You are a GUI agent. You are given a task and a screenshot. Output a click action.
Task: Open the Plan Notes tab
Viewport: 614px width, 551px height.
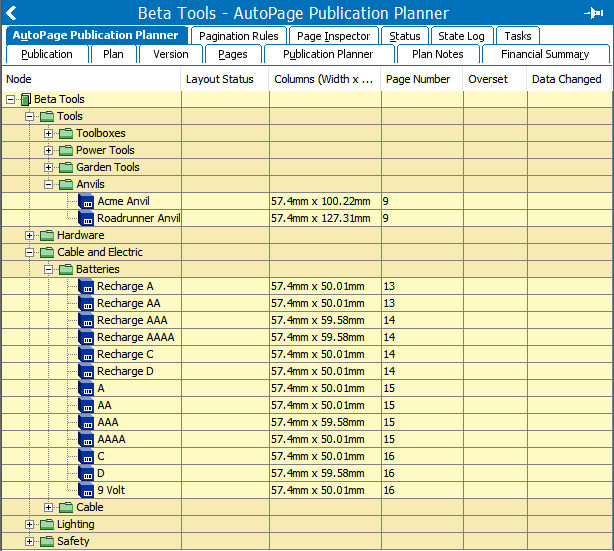tap(437, 54)
